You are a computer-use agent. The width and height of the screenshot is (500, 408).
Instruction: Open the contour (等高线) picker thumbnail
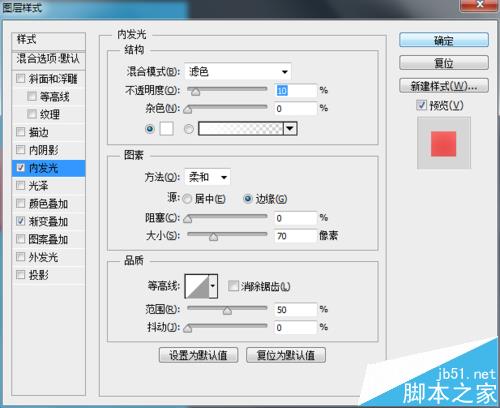tap(197, 286)
